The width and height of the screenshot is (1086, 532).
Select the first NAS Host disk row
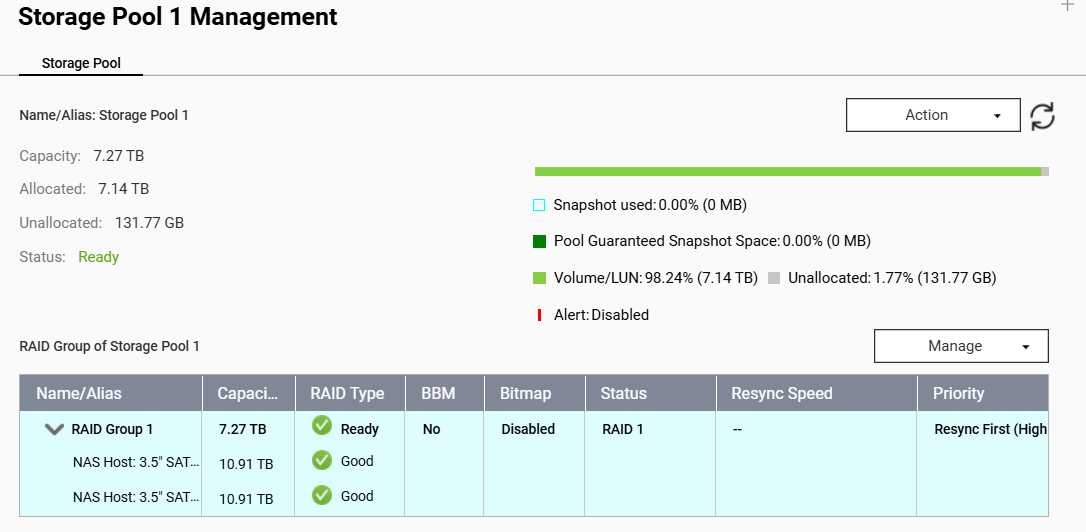[x=135, y=463]
